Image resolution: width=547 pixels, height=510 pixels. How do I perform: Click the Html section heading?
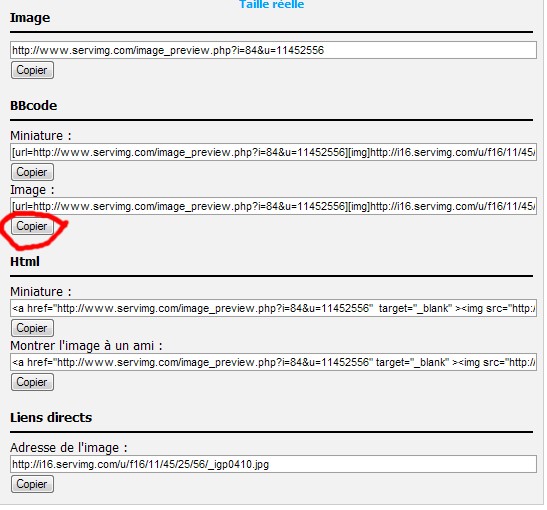pyautogui.click(x=25, y=261)
